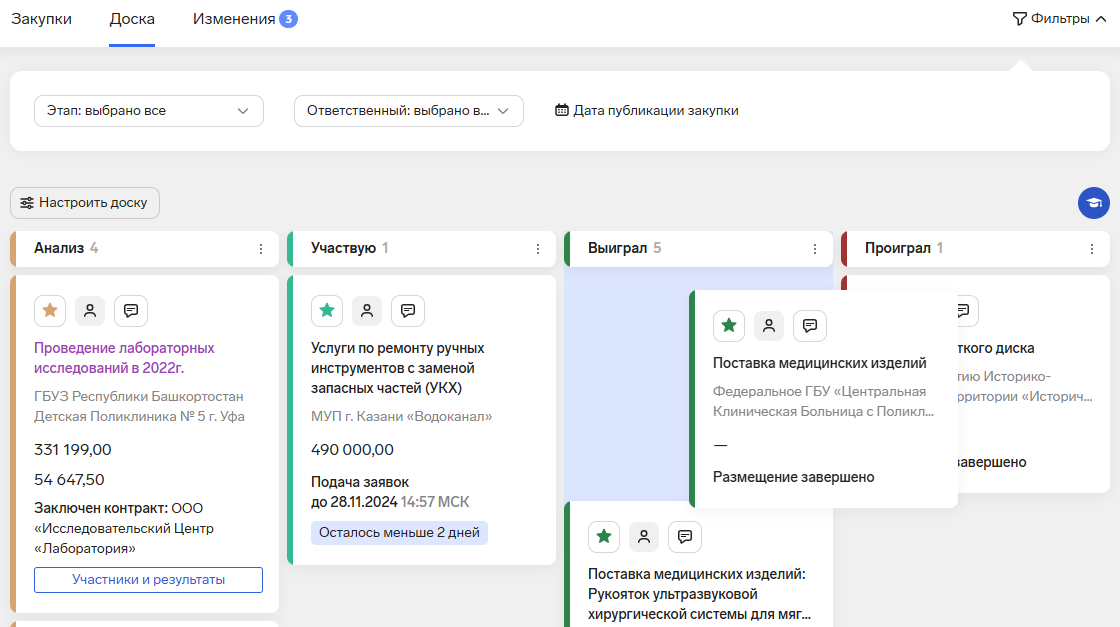The height and width of the screenshot is (627, 1120).
Task: Switch to the Закупки tab
Action: [x=41, y=19]
